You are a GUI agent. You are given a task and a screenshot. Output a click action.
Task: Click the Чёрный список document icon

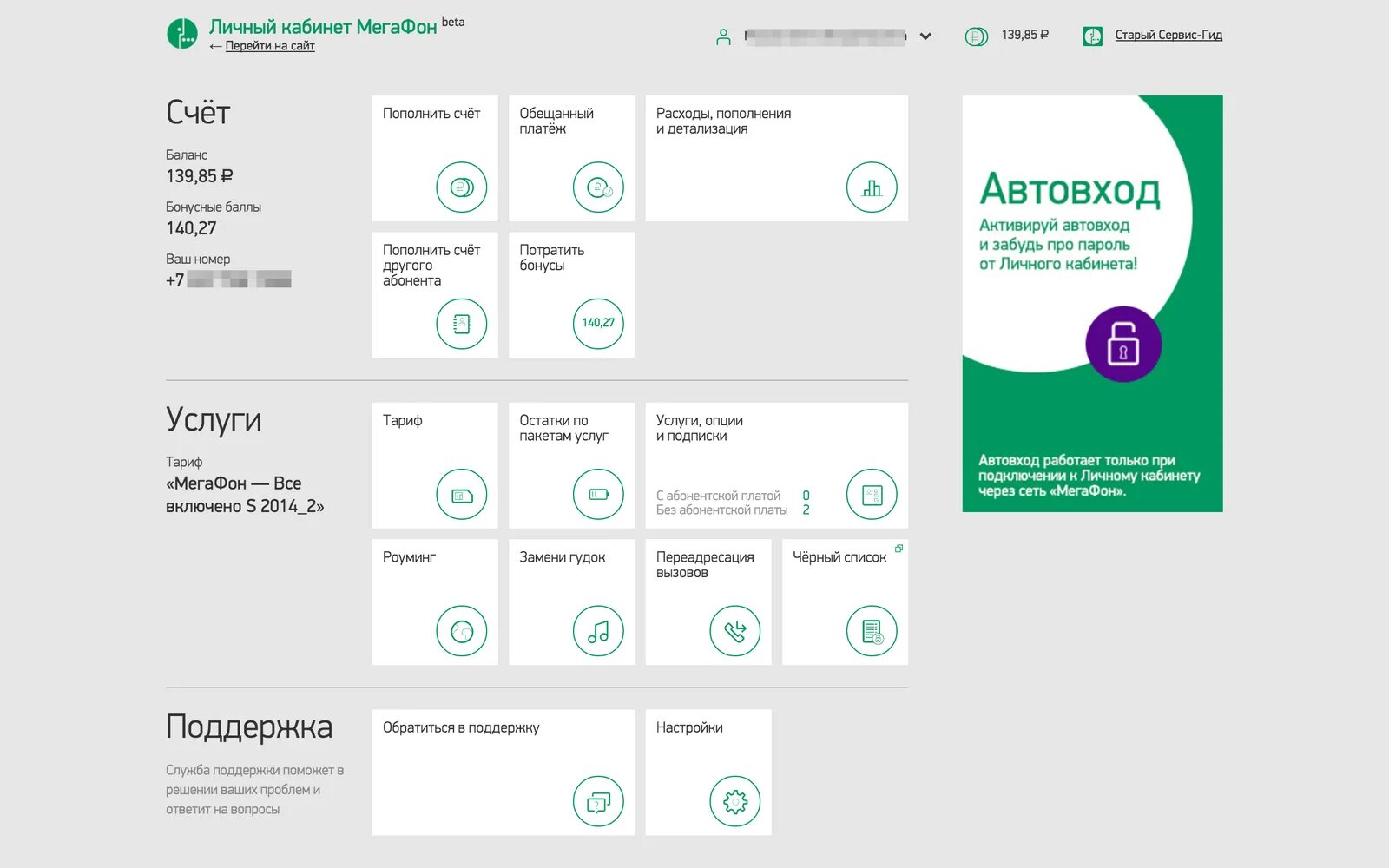[x=872, y=631]
